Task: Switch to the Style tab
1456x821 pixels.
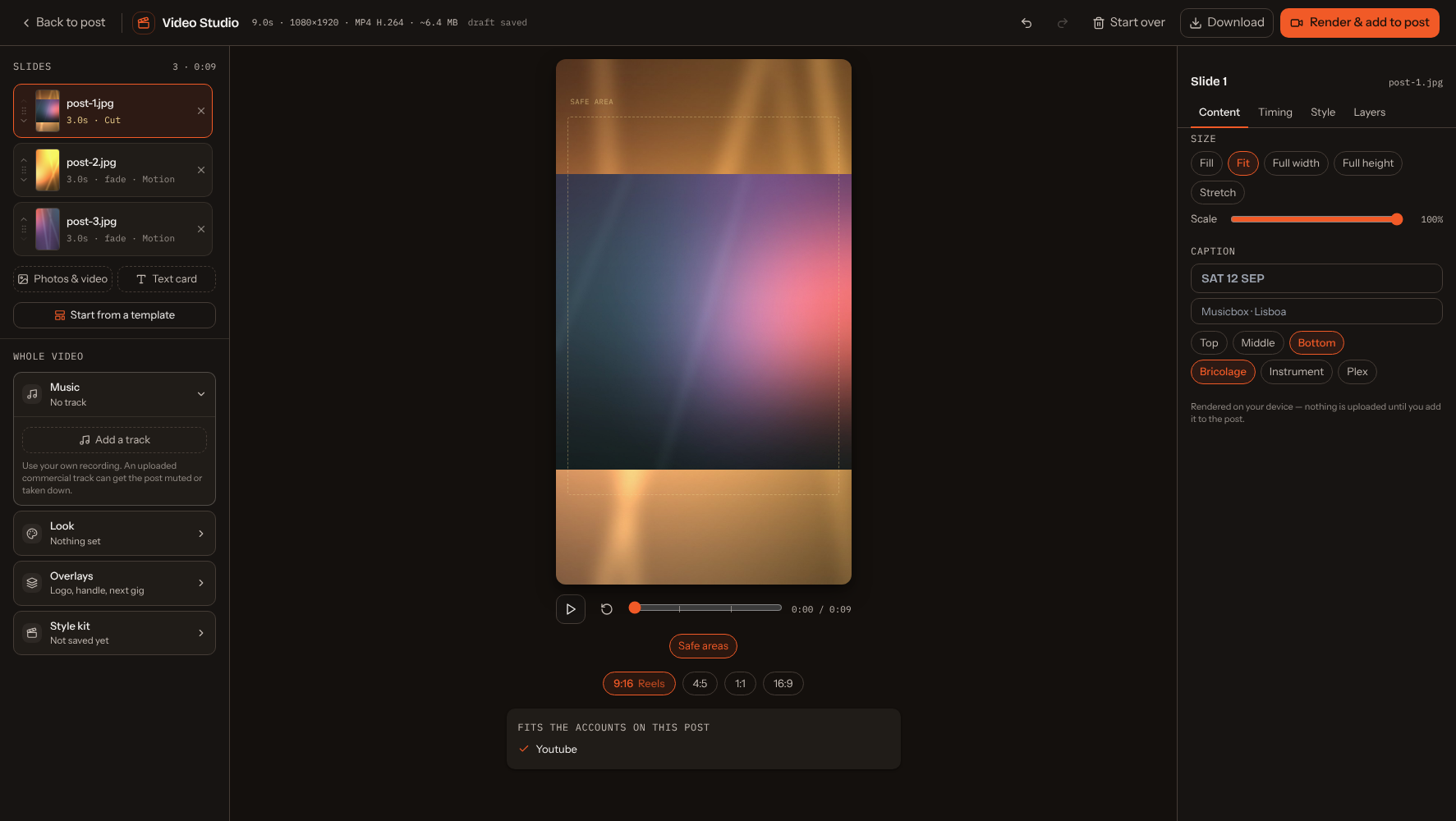Action: 1322,112
